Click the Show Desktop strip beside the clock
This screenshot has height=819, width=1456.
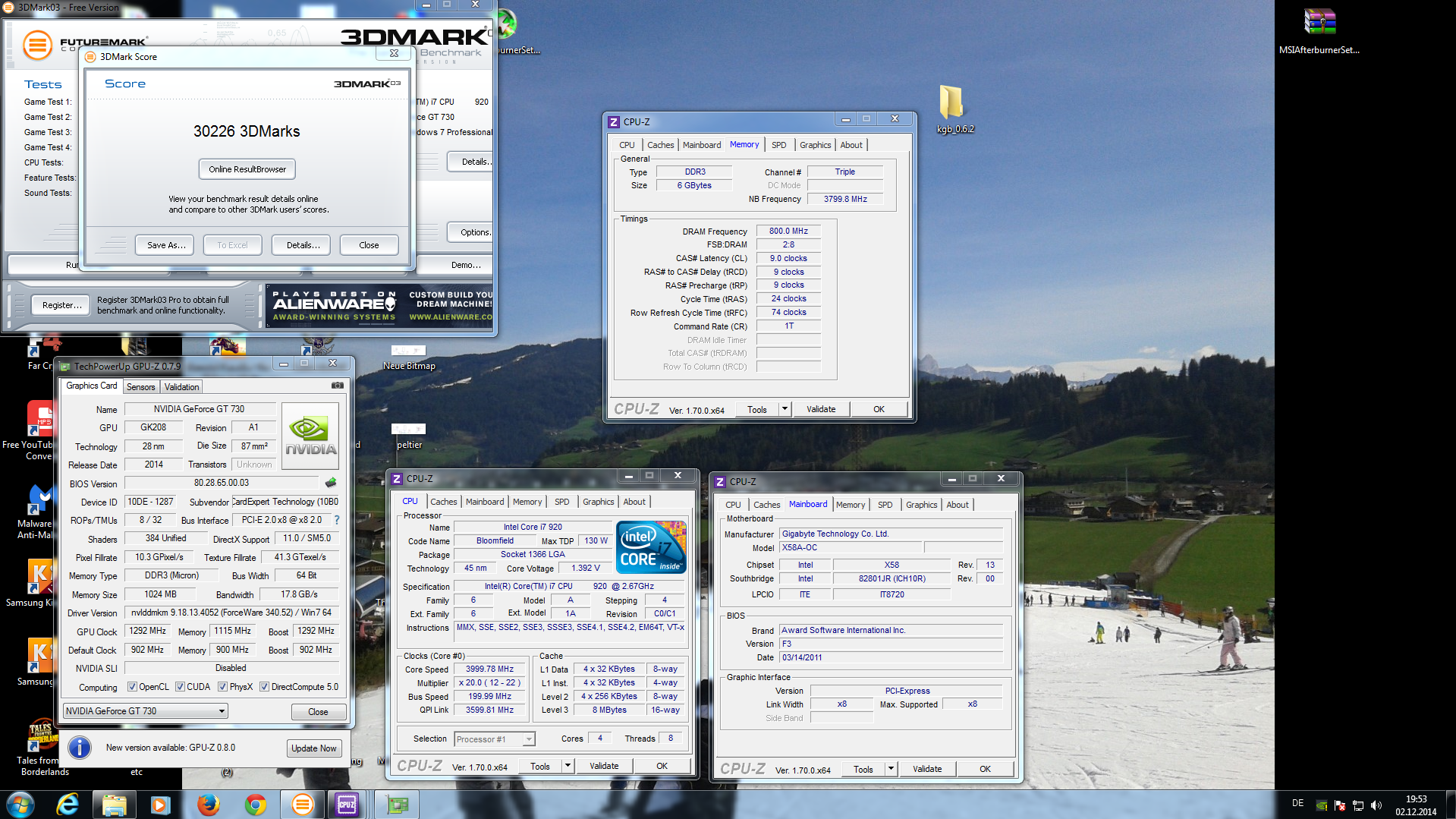point(1451,805)
